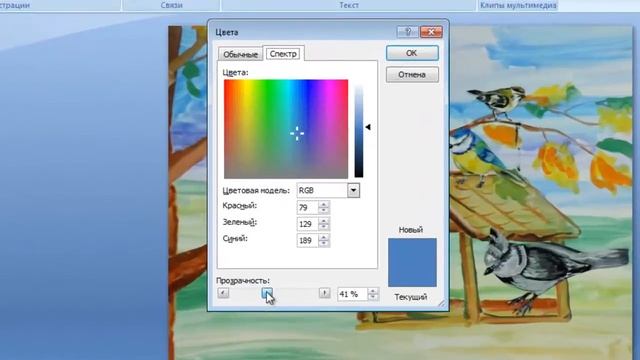Click the Красный value field showing 79
The height and width of the screenshot is (360, 640).
pos(307,207)
